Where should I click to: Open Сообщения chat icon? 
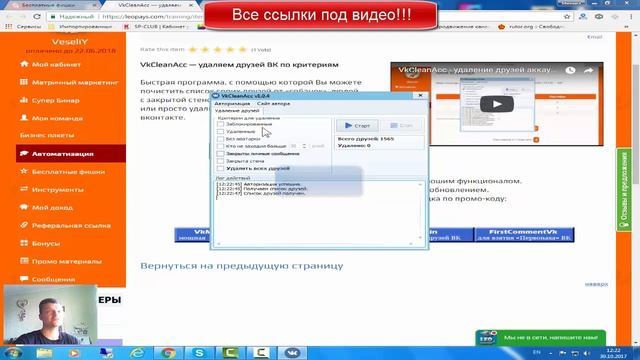24,279
